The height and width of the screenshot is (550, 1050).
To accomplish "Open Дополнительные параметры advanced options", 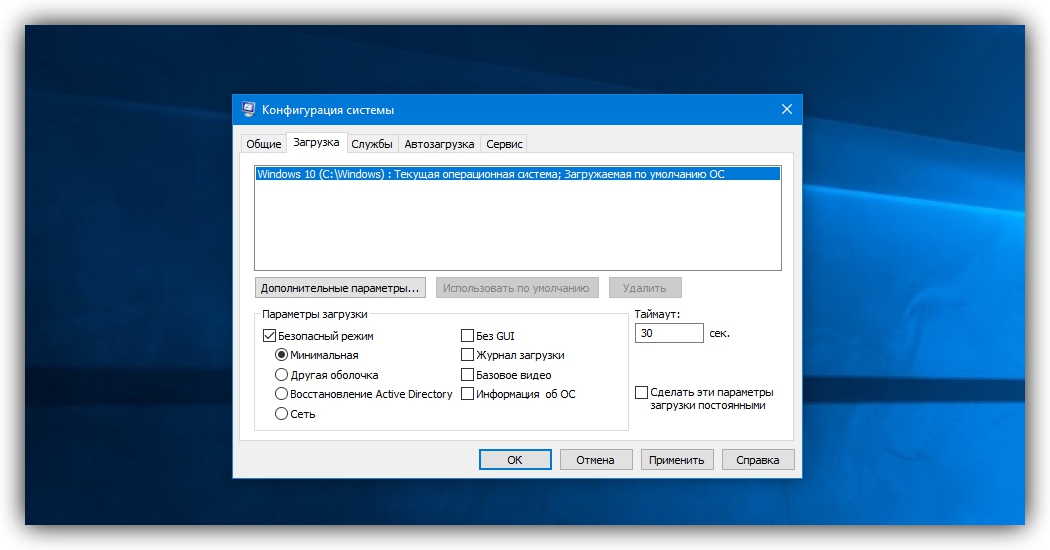I will click(x=340, y=288).
